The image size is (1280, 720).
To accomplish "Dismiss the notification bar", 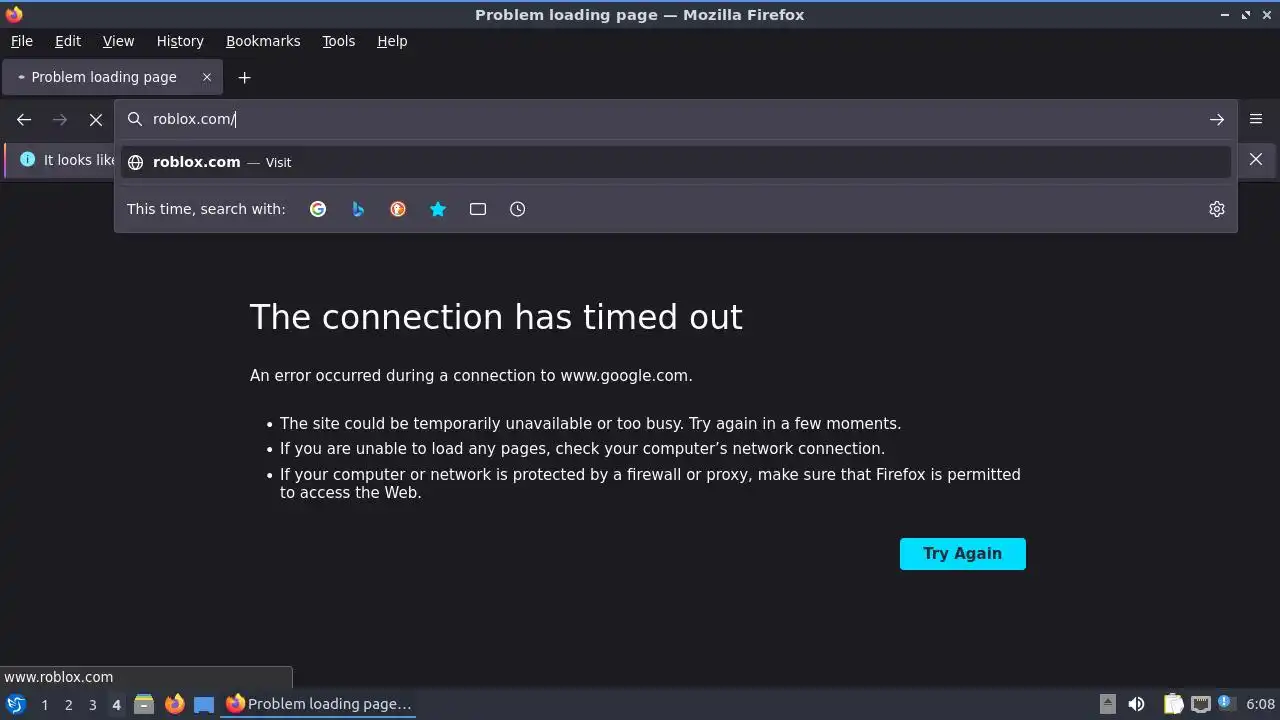I will pos(1256,159).
